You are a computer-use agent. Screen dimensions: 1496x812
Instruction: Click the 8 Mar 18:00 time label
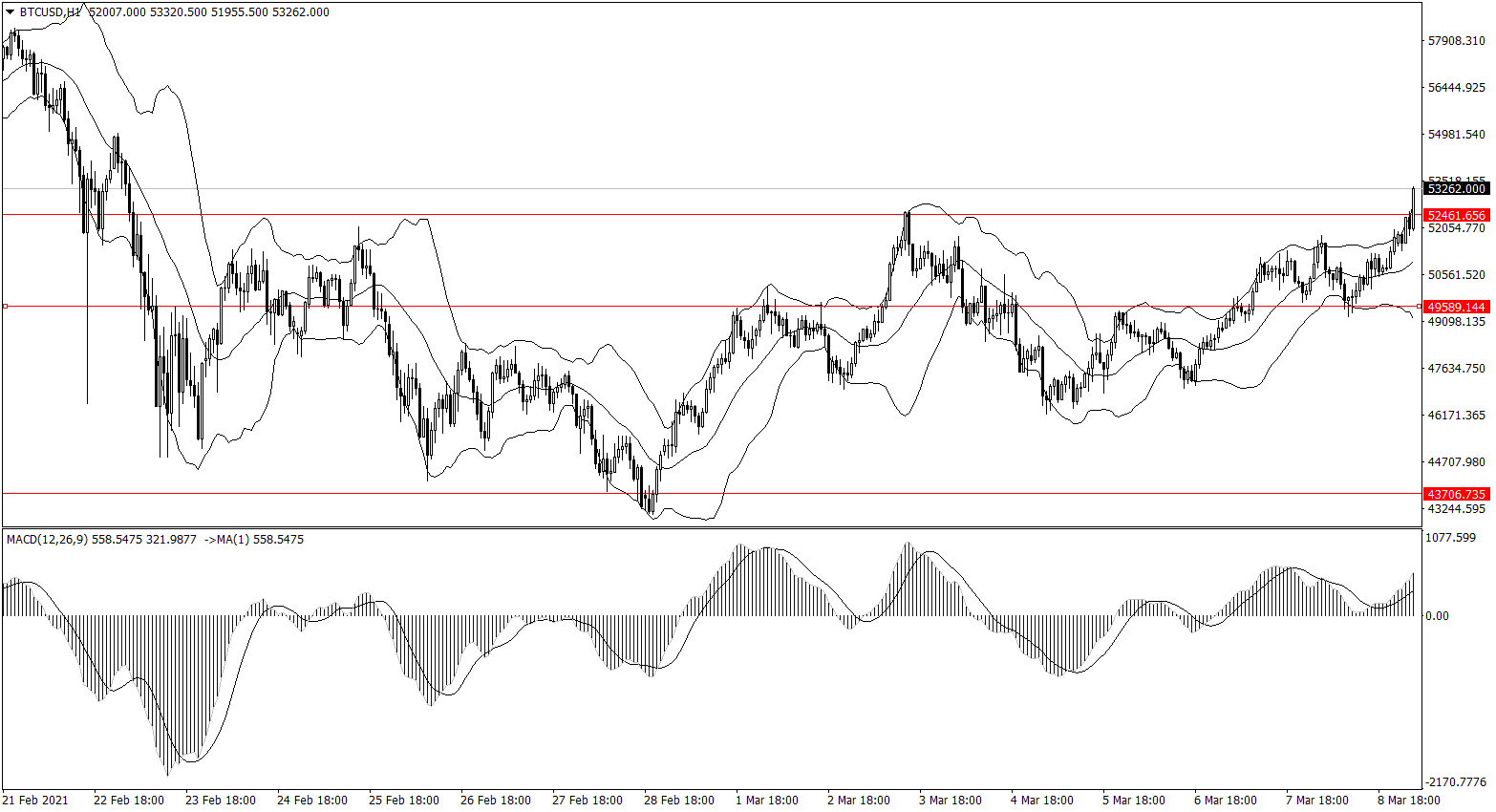click(1408, 801)
